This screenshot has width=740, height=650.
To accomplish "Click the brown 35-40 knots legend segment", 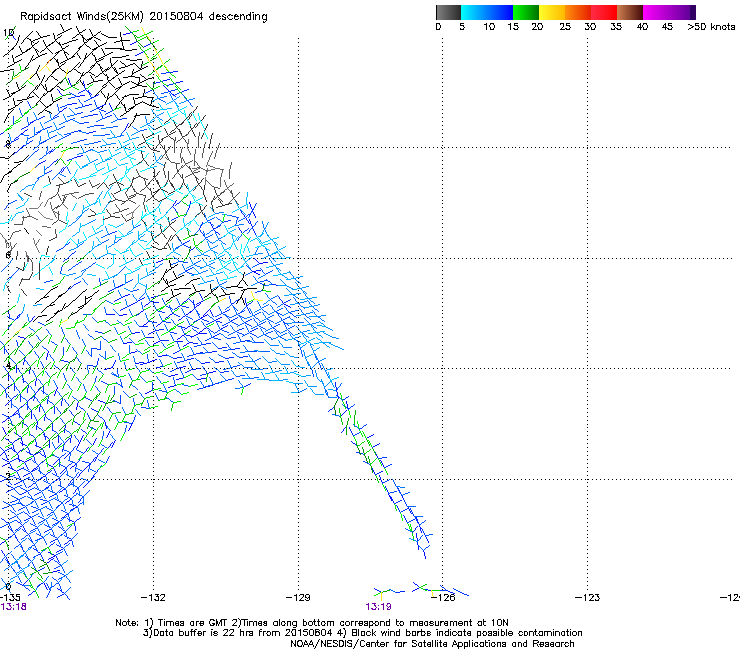I will point(630,12).
